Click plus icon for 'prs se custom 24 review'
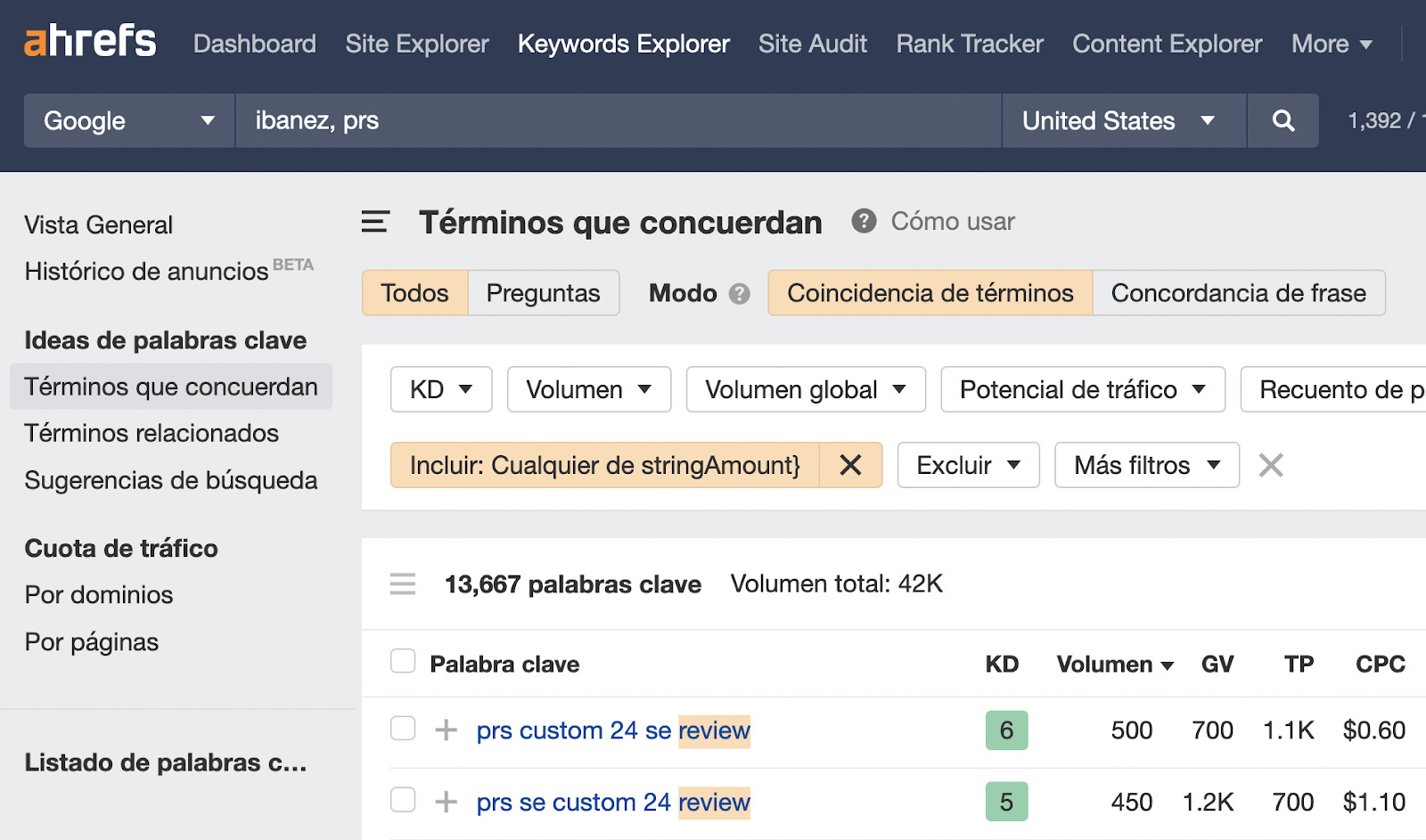 [446, 802]
